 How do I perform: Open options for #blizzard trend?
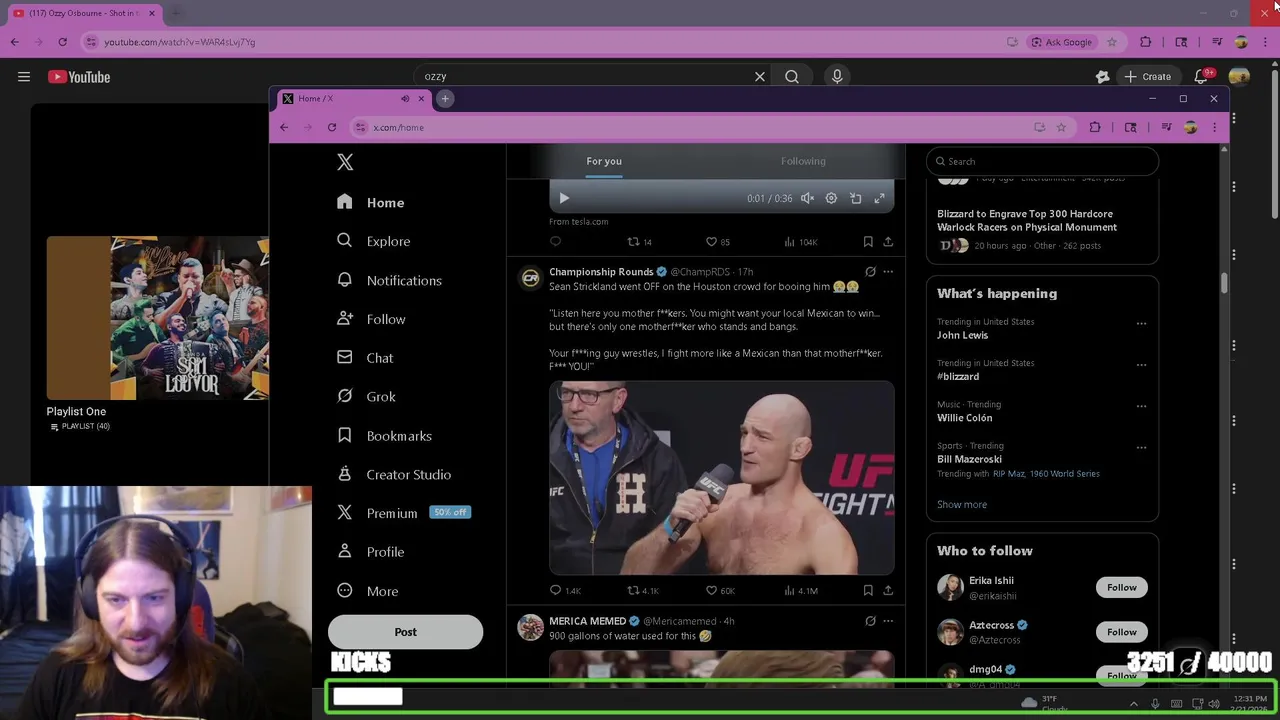coord(1141,365)
